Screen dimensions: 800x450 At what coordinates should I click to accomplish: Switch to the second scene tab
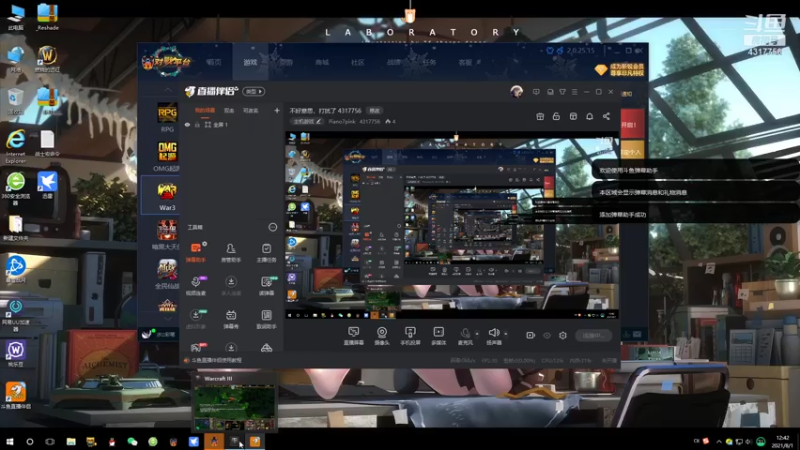[x=229, y=110]
